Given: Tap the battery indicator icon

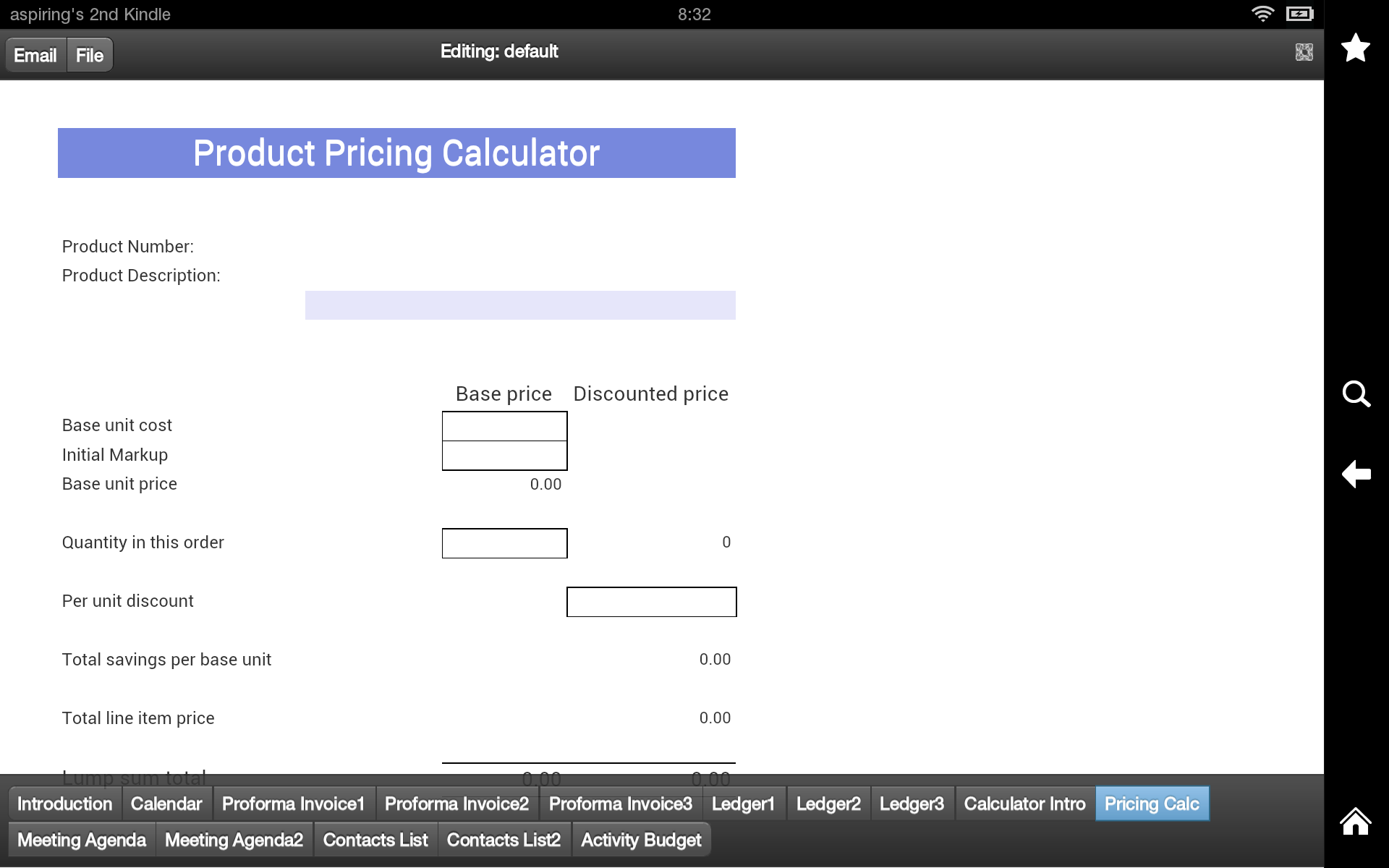Looking at the screenshot, I should pos(1299,14).
